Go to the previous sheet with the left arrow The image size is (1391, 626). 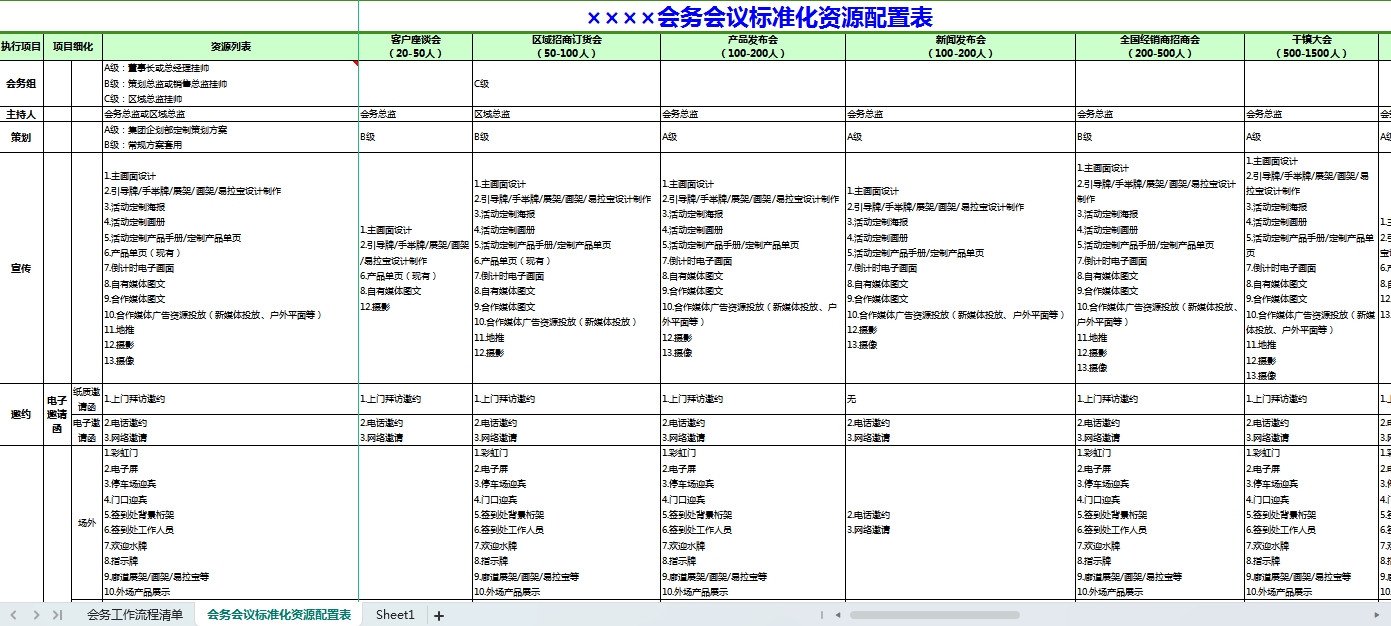pos(14,615)
